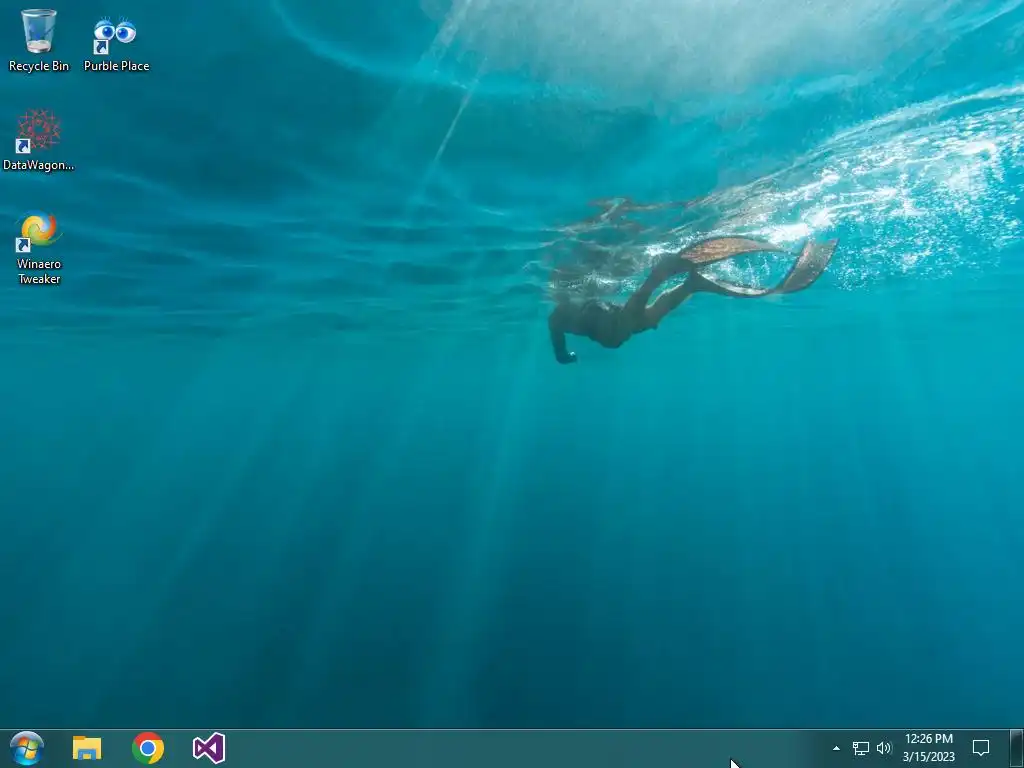1024x768 pixels.
Task: Open the network status tray icon
Action: [x=861, y=748]
